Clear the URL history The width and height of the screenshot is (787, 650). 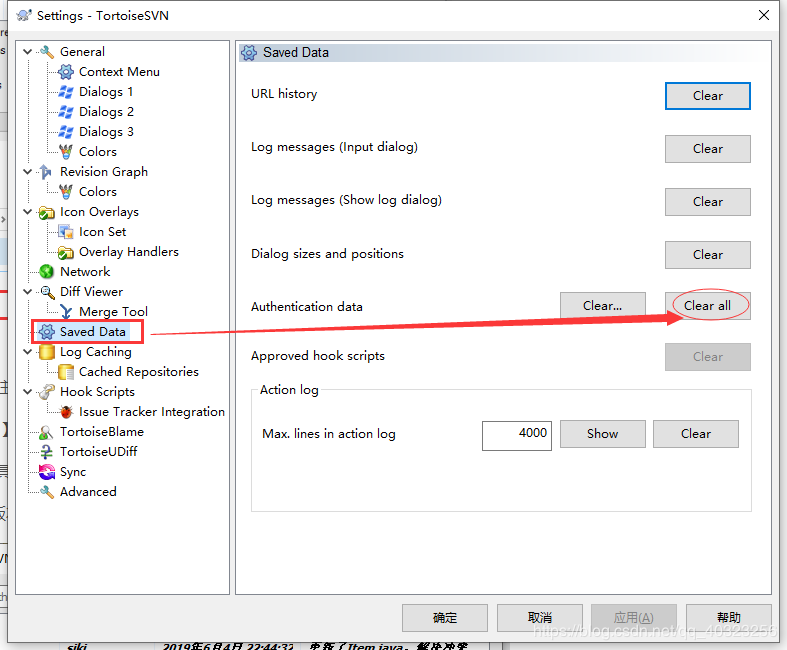tap(708, 96)
